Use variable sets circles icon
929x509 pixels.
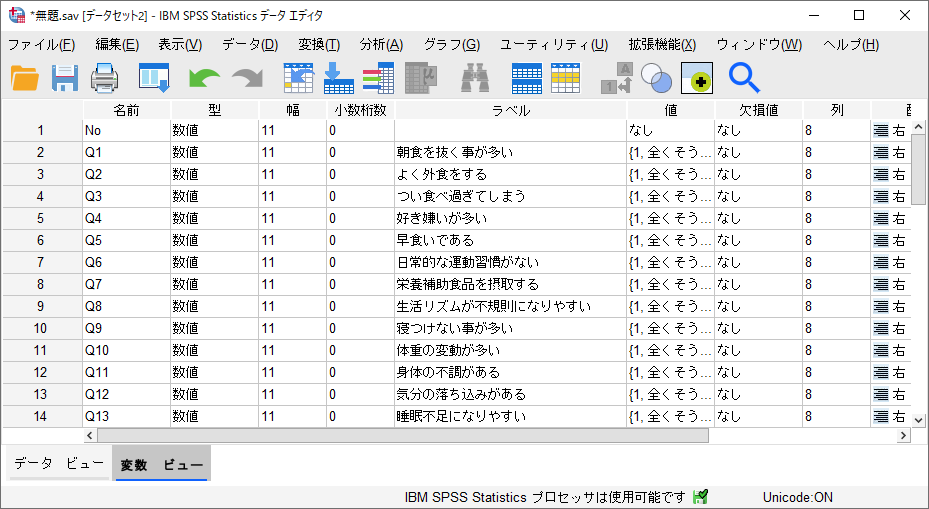[x=656, y=78]
